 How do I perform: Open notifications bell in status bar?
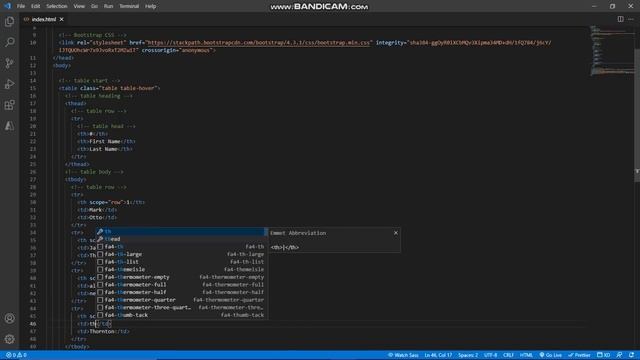pos(631,355)
